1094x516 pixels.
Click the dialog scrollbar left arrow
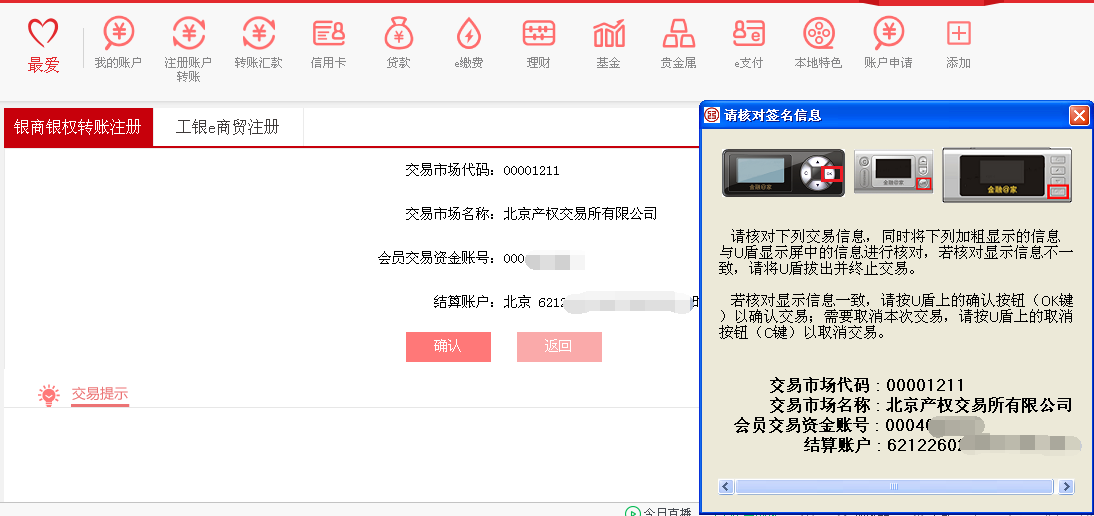click(x=726, y=487)
